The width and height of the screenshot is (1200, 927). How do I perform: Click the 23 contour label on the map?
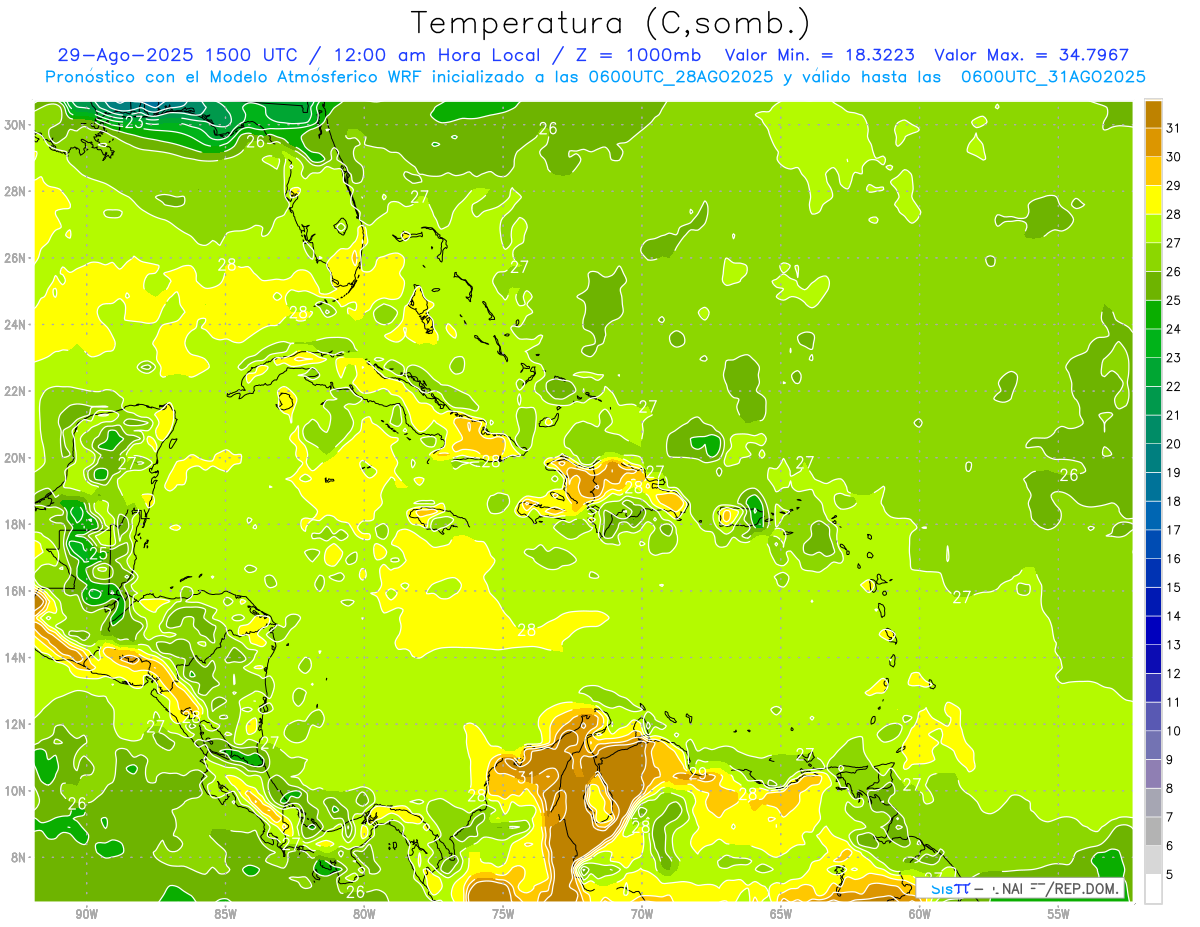click(134, 122)
